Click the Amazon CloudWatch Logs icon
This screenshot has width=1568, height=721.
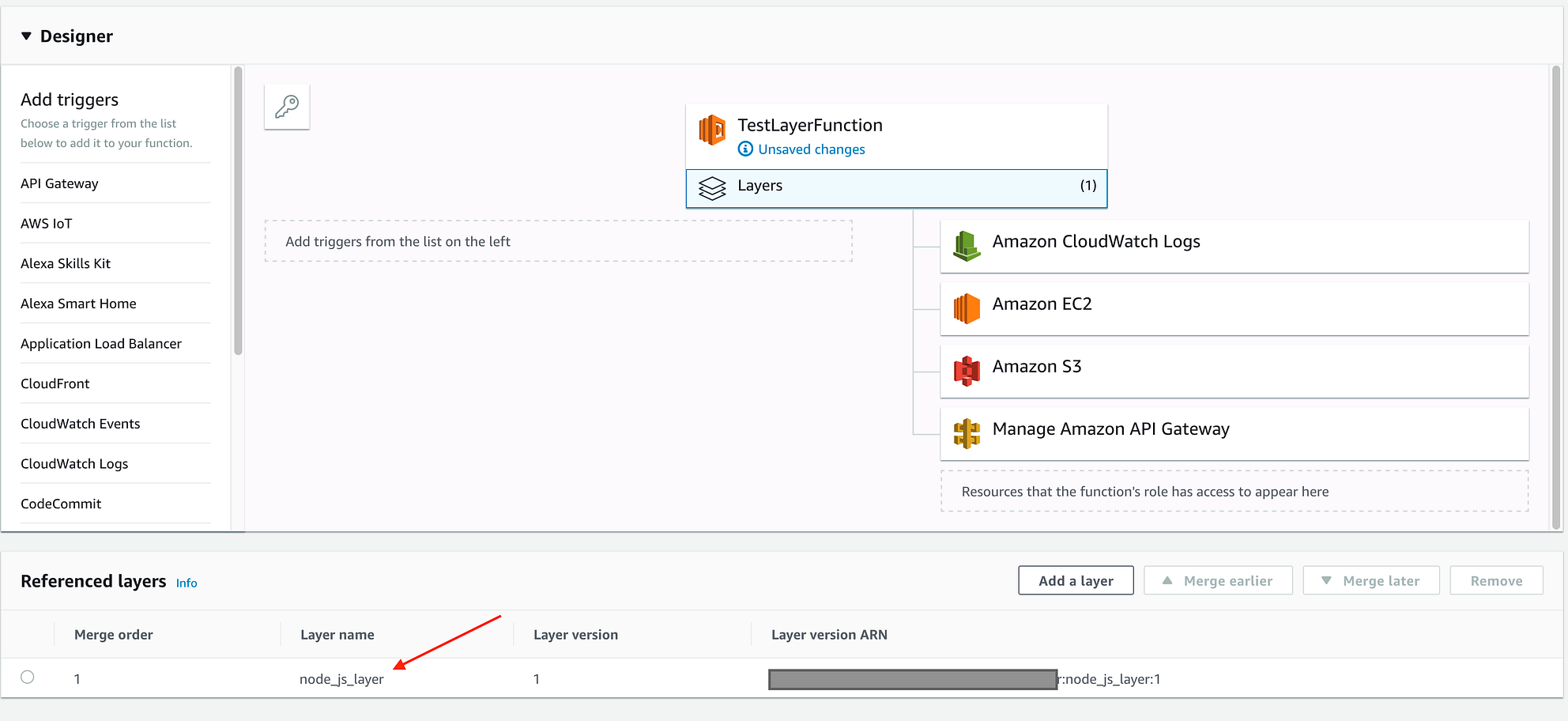(966, 245)
